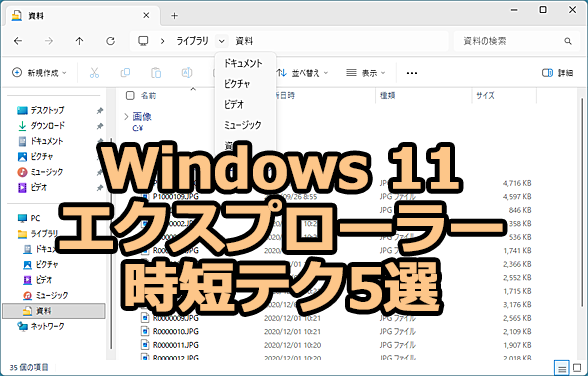
Task: Choose ミュージック from breadcrumb dropdown menu
Action: click(246, 125)
